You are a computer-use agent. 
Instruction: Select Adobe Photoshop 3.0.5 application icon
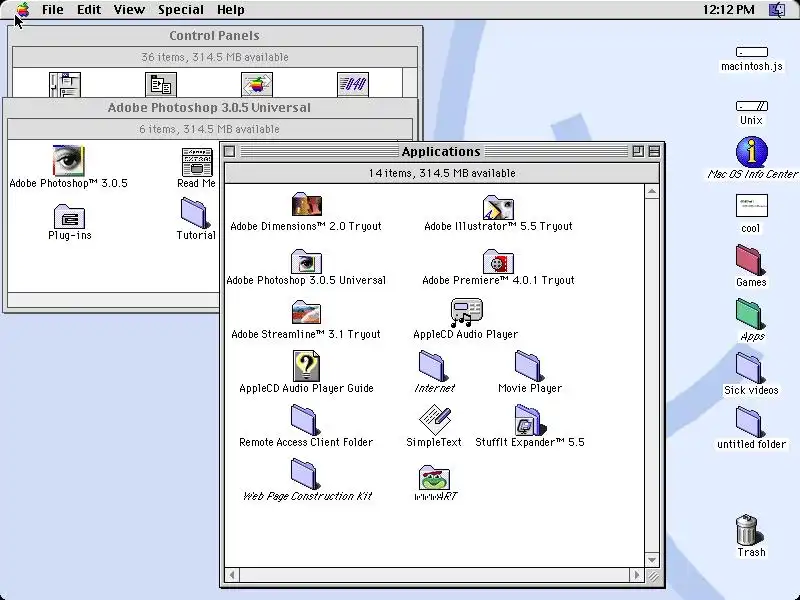[68, 160]
